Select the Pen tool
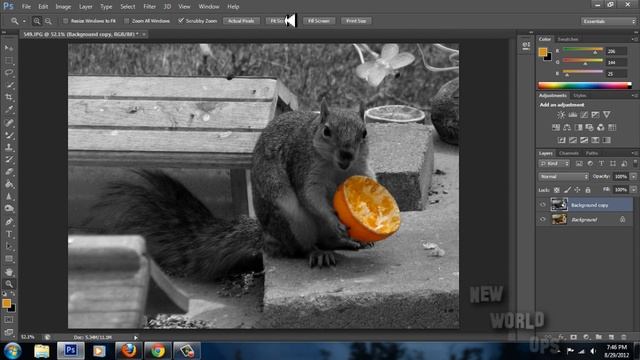640x360 pixels. pyautogui.click(x=9, y=222)
